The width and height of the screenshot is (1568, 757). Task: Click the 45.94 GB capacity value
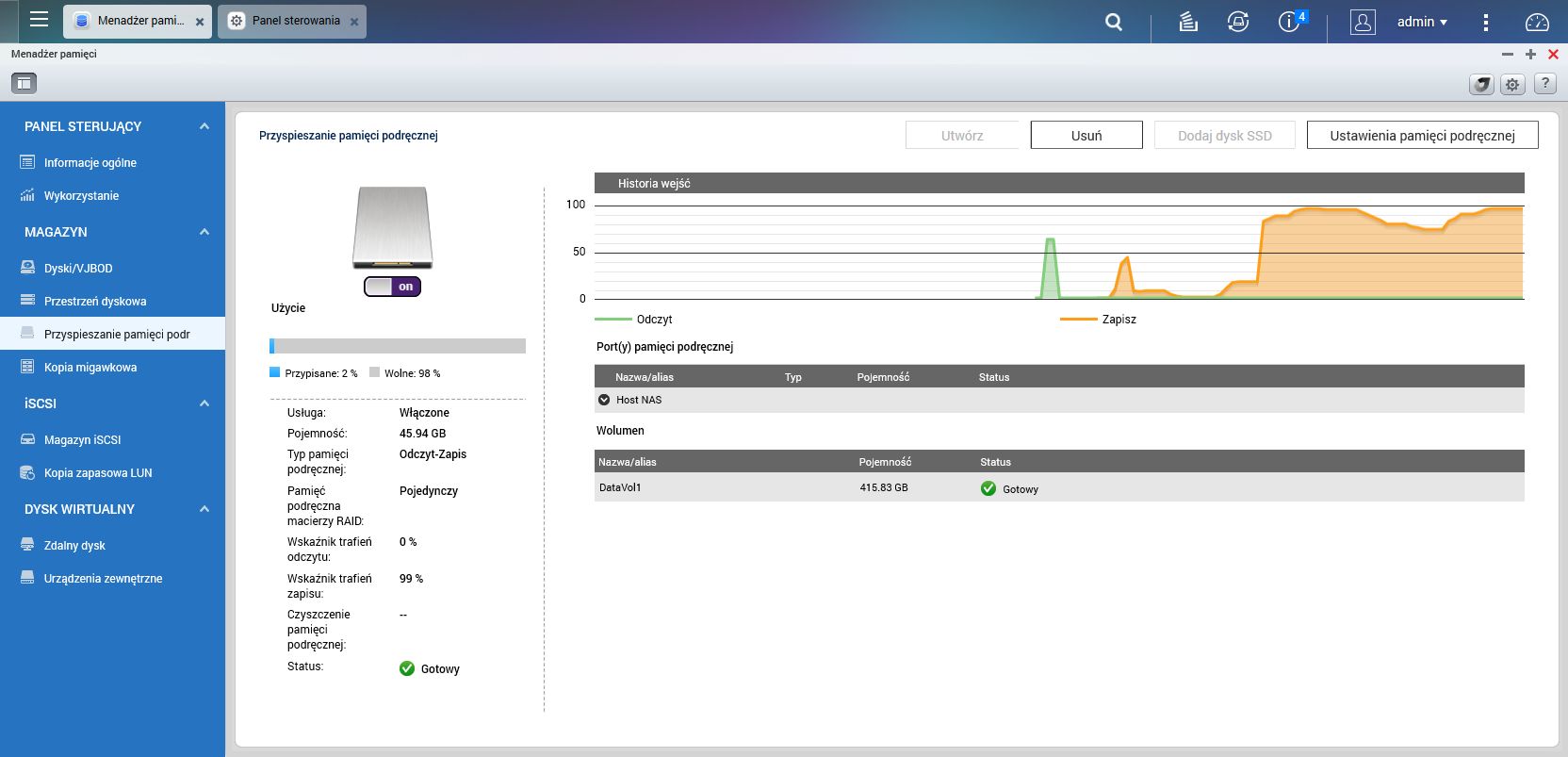point(423,434)
